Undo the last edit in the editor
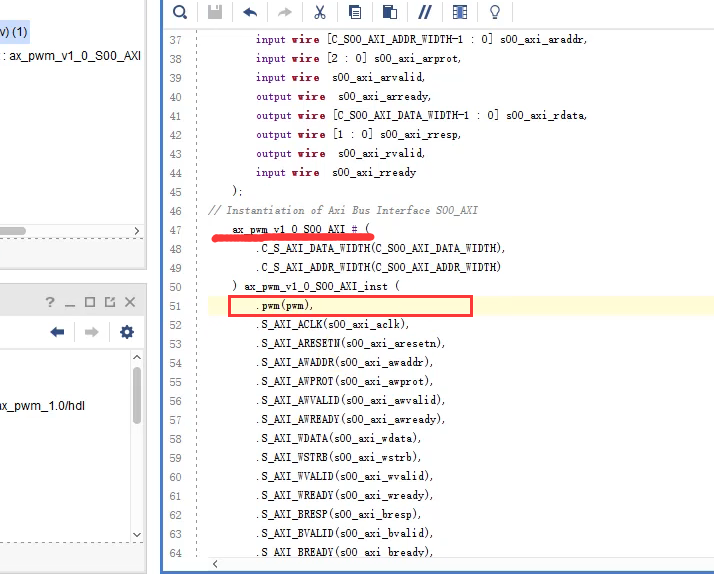 [x=250, y=12]
